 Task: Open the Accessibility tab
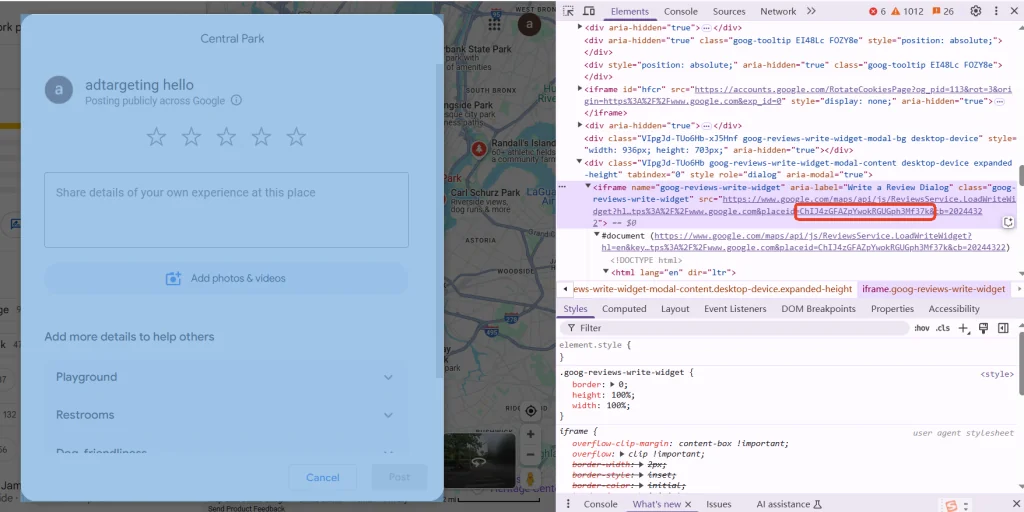click(x=953, y=309)
